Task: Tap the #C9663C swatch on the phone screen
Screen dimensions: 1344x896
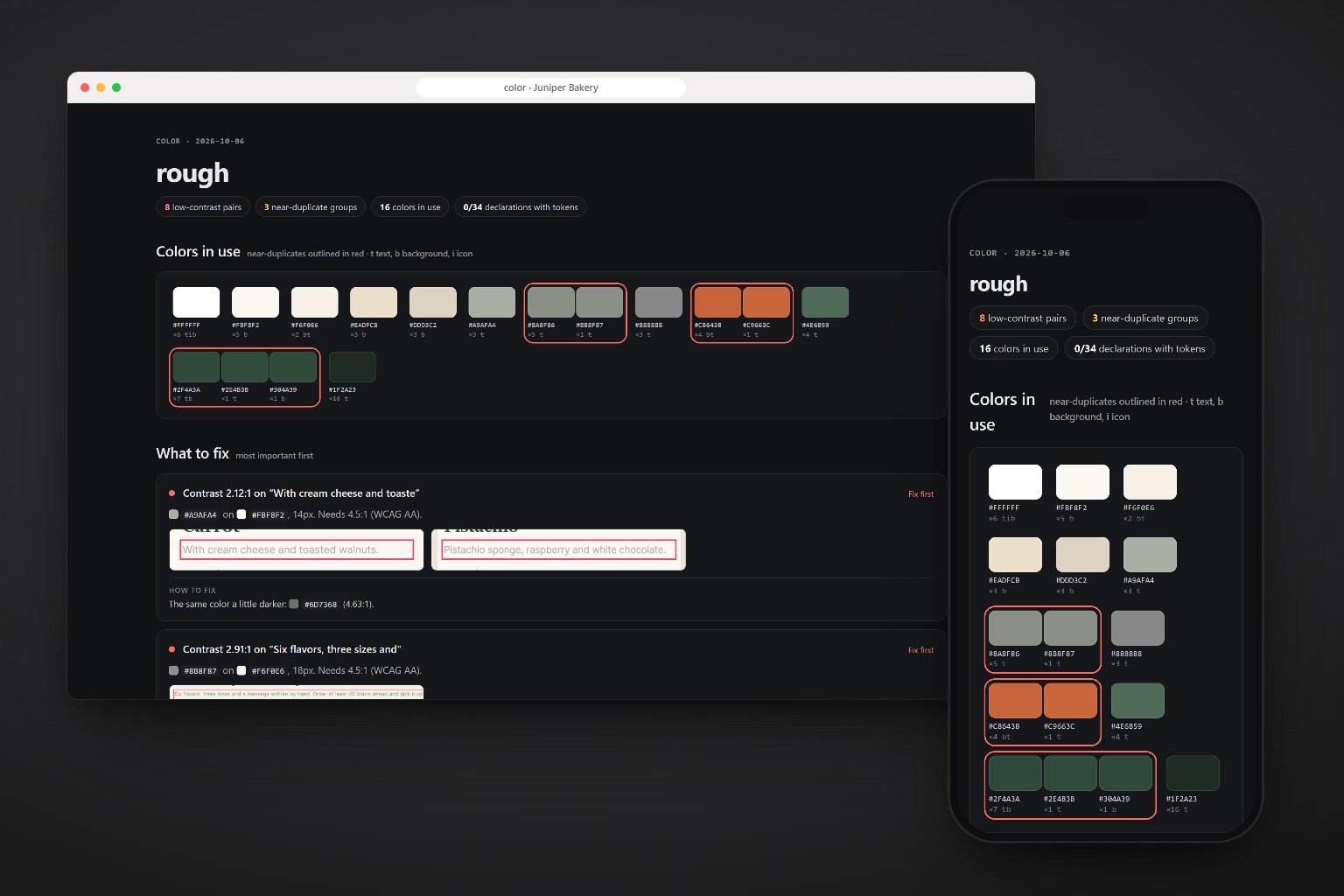Action: (x=1070, y=700)
